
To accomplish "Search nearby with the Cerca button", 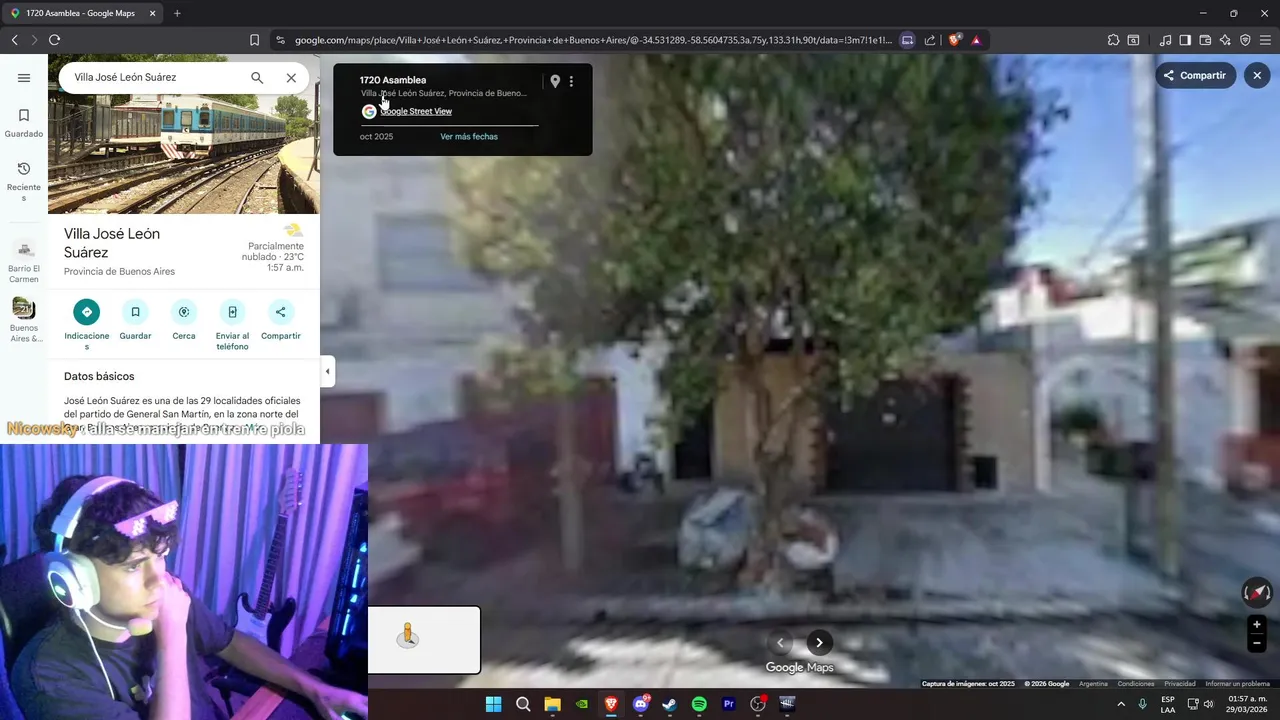I will 184,321.
